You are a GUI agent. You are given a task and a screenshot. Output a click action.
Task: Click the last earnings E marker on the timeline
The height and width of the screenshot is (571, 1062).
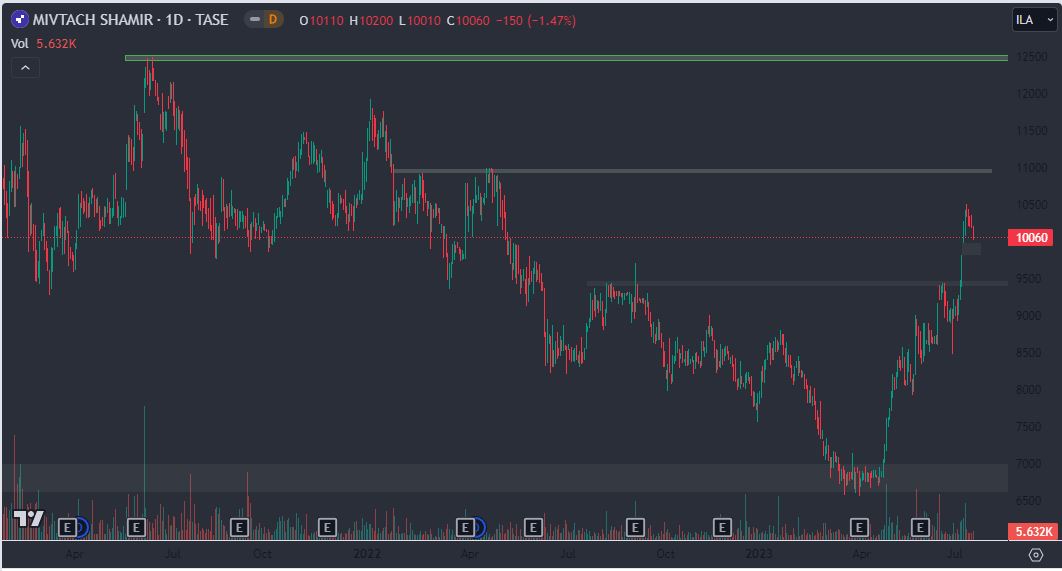click(x=920, y=527)
